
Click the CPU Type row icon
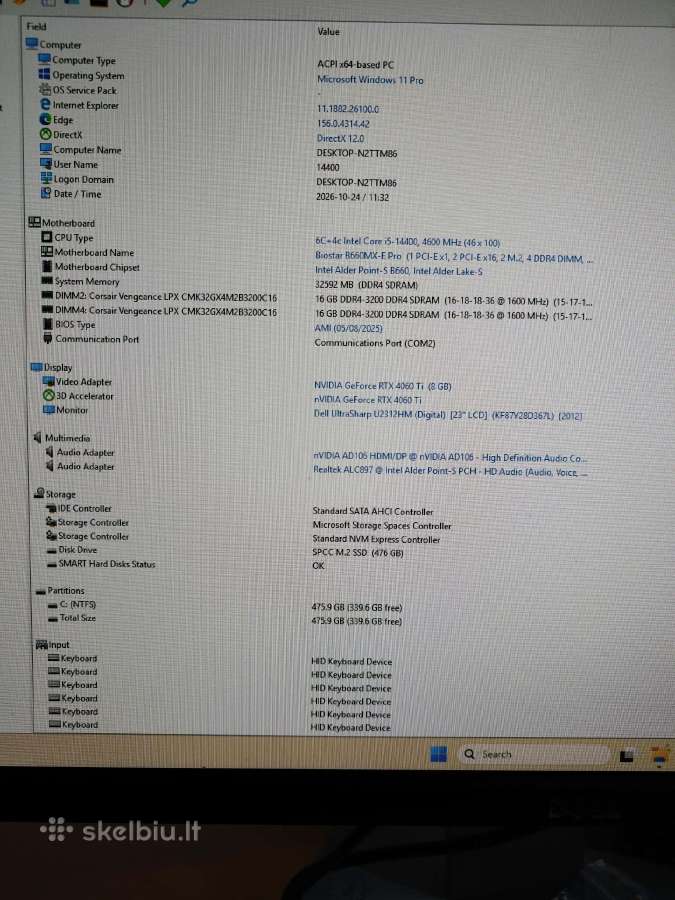47,237
